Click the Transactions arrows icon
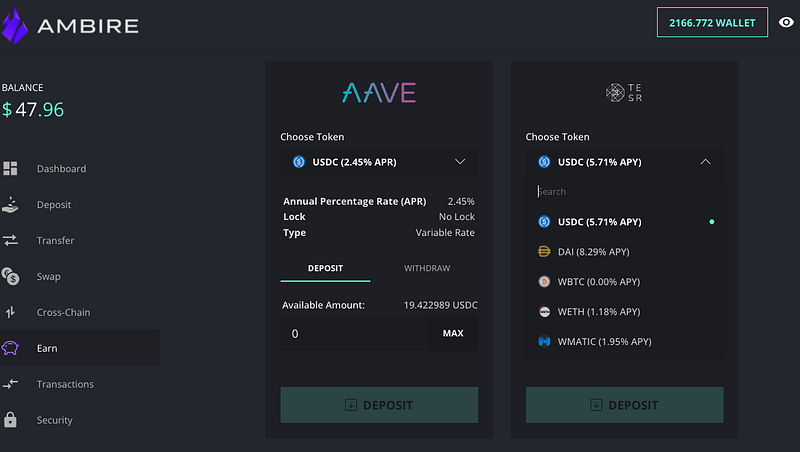 pyautogui.click(x=10, y=384)
